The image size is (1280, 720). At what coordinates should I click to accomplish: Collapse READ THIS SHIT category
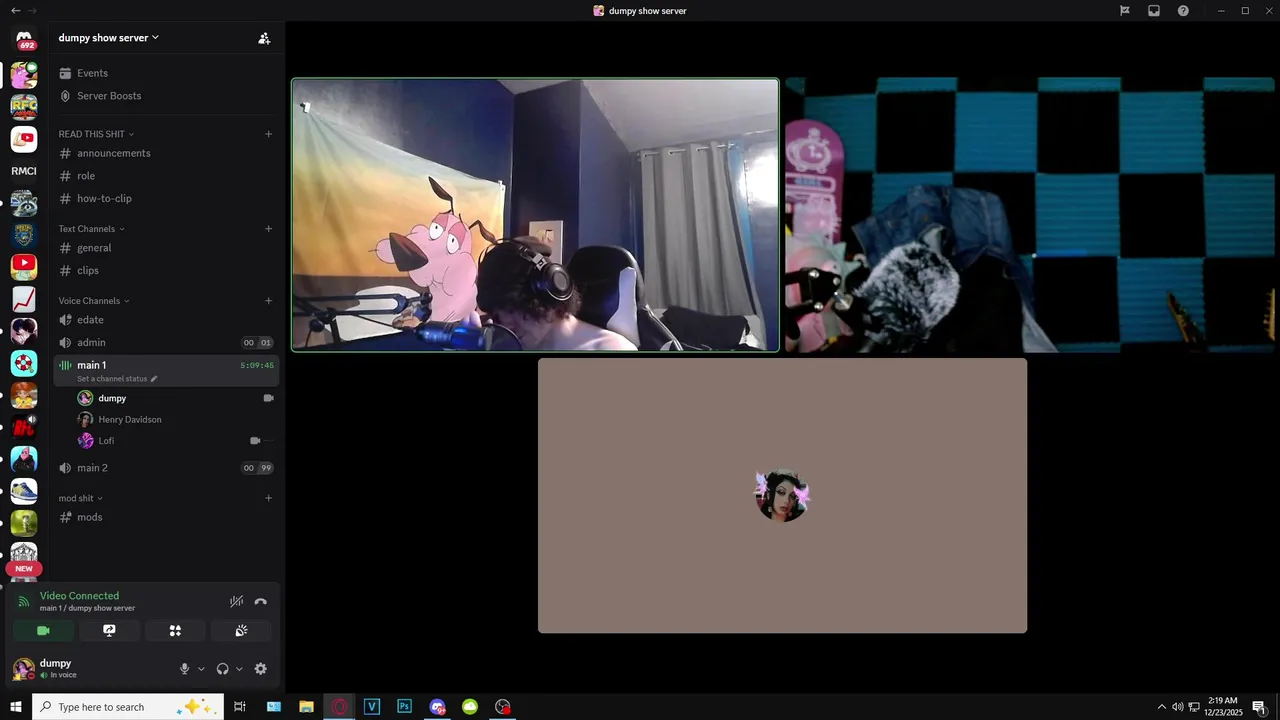(96, 134)
